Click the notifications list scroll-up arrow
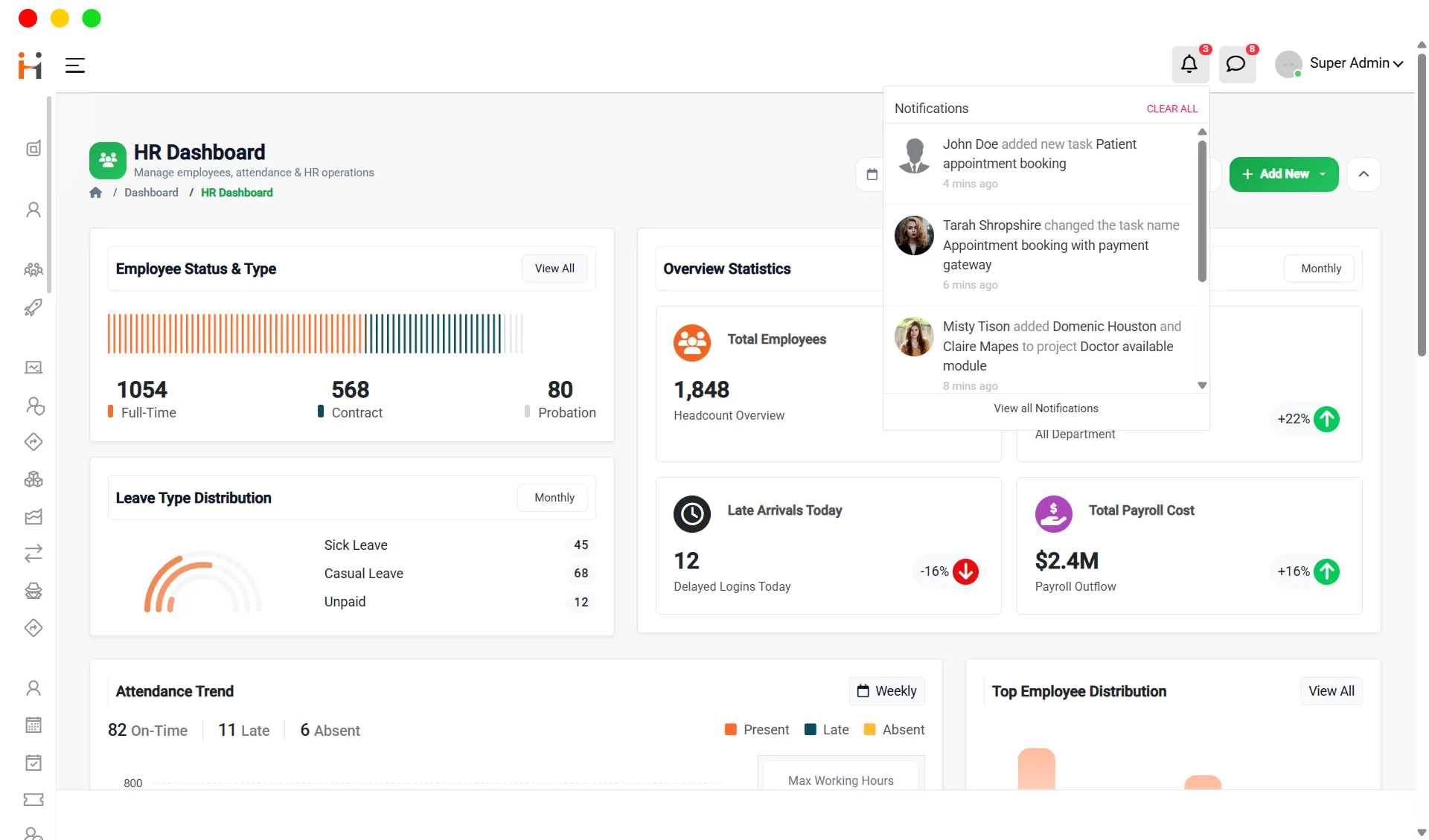This screenshot has height=840, width=1429. tap(1202, 132)
